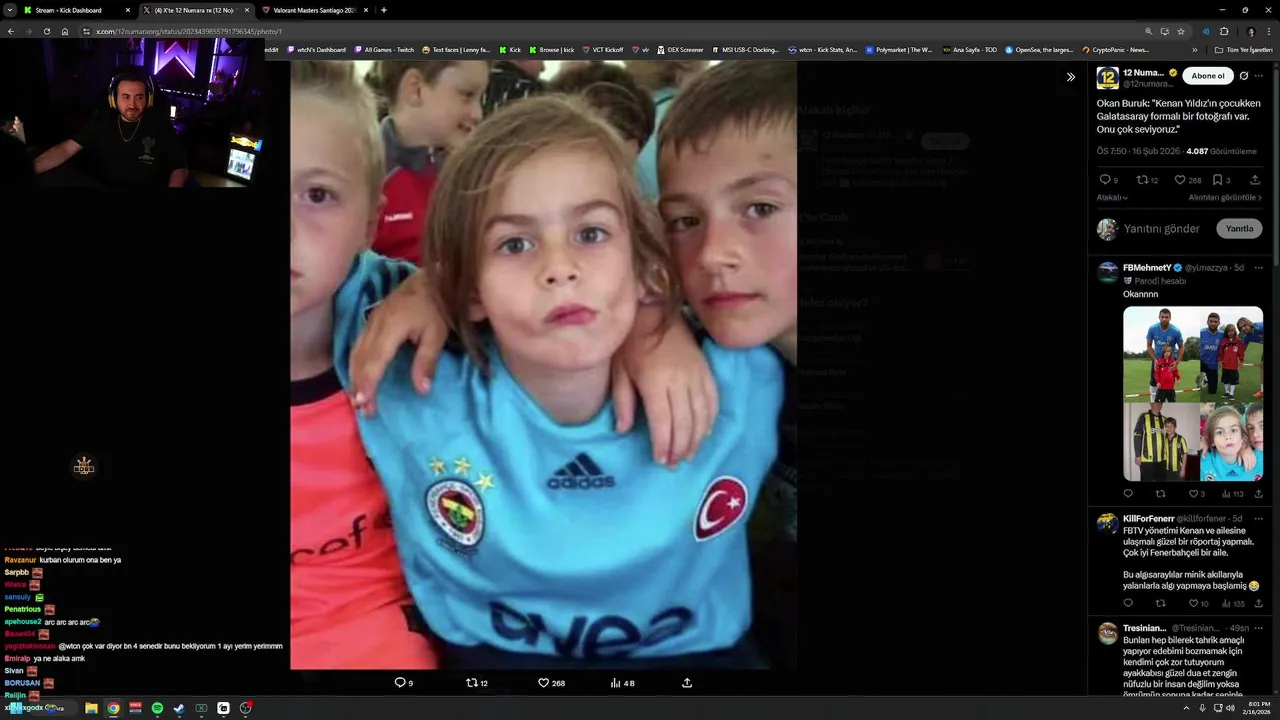Viewport: 1280px width, 720px height.
Task: Open Steam from the taskbar
Action: (x=179, y=708)
